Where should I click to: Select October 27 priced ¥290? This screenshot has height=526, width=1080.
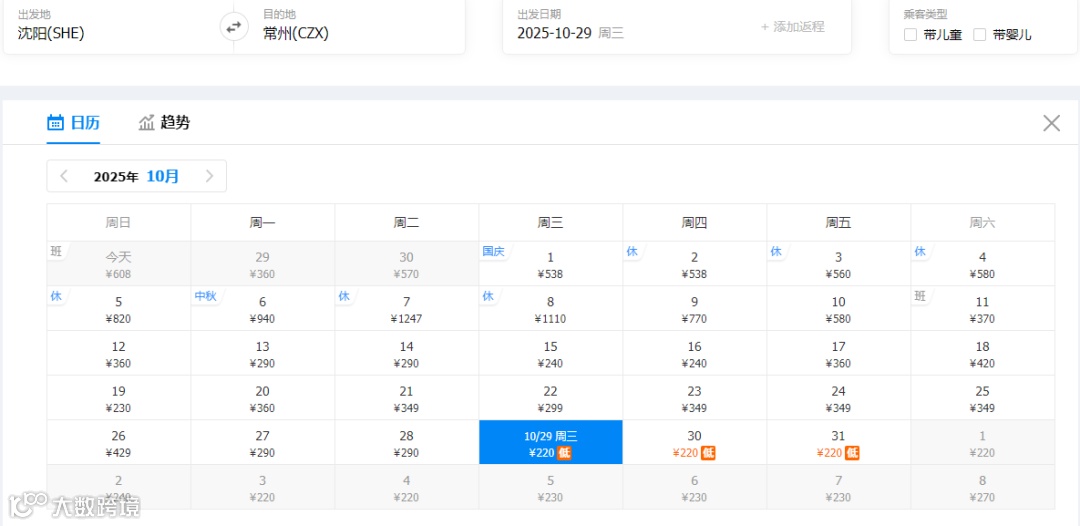[x=263, y=443]
